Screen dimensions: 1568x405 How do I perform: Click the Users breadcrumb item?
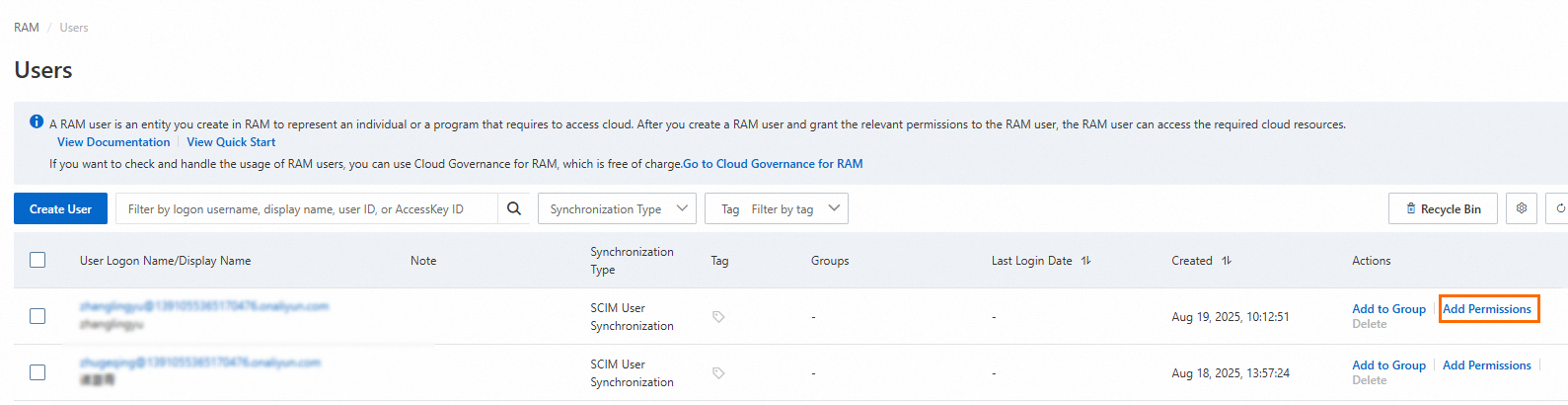[74, 28]
